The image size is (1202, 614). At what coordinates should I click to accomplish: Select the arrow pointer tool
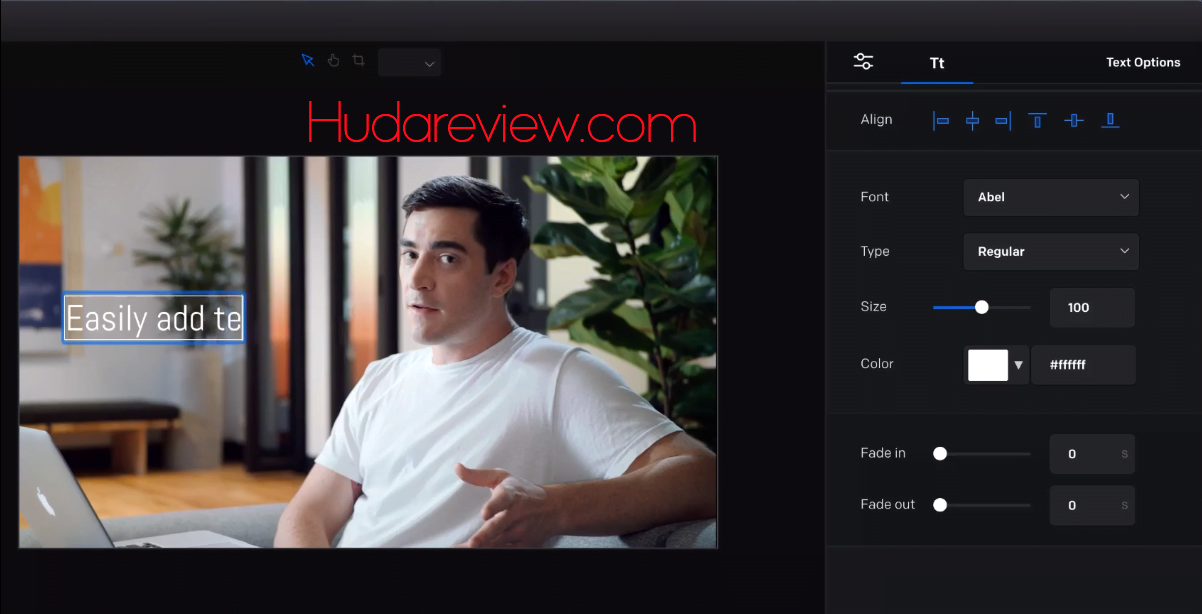[x=308, y=60]
